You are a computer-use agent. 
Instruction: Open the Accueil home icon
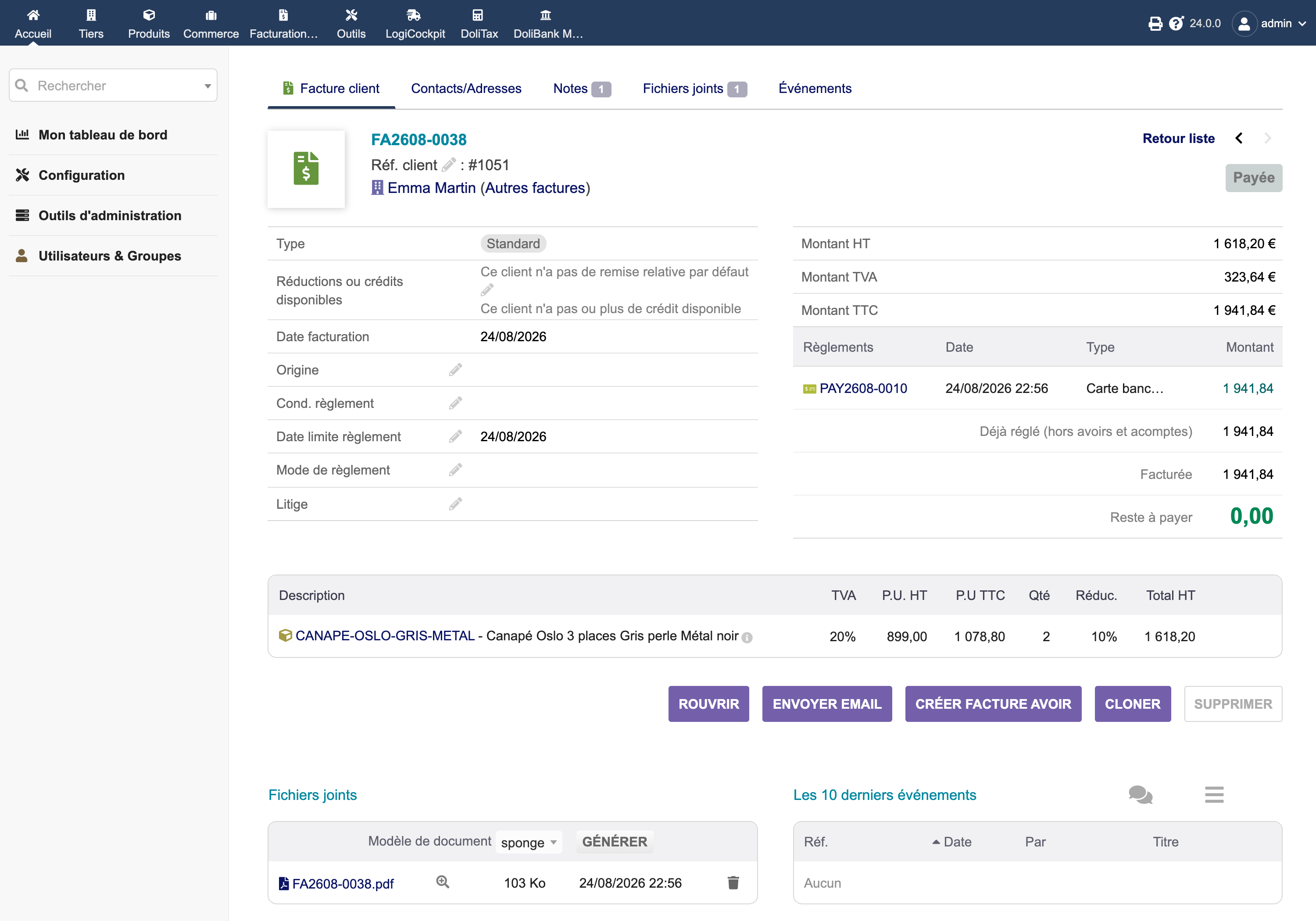click(33, 15)
